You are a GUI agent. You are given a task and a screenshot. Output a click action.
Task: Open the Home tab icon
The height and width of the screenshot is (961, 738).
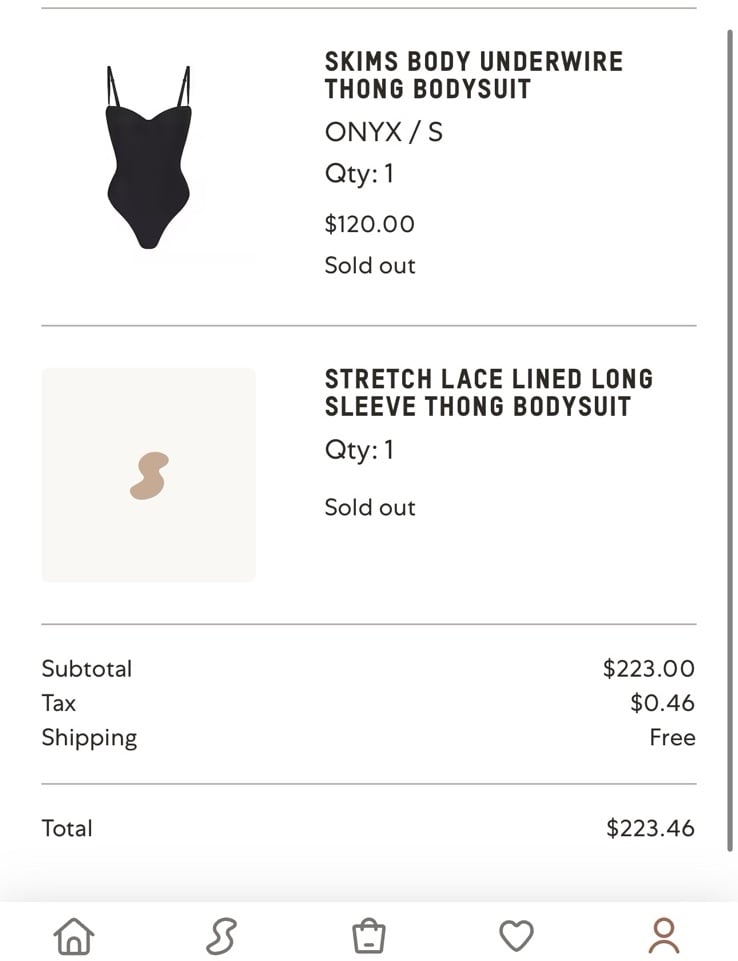(x=74, y=936)
